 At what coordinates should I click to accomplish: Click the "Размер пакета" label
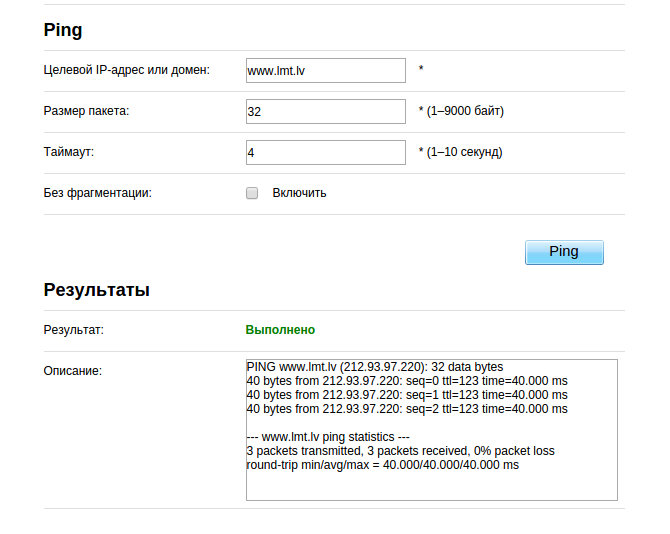tap(87, 111)
